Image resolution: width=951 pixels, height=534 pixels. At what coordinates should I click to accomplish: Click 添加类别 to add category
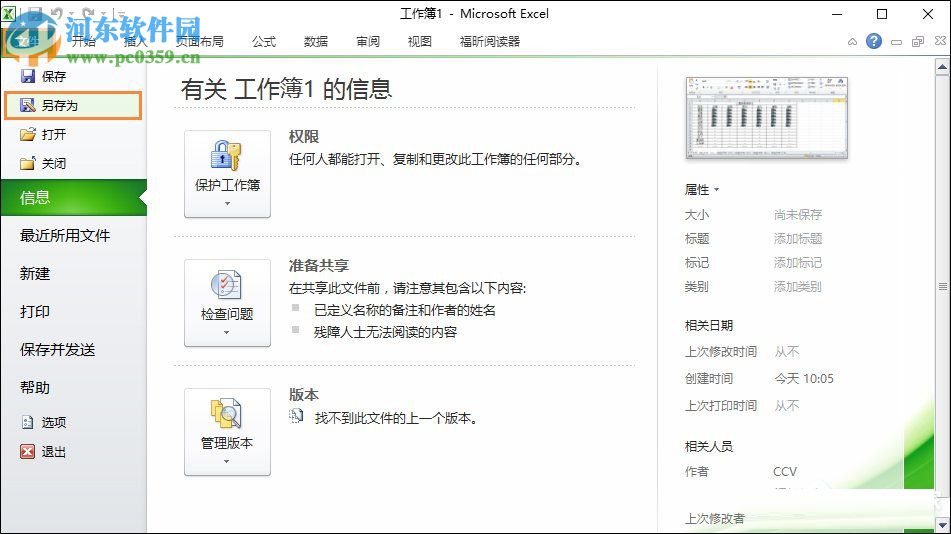[798, 286]
